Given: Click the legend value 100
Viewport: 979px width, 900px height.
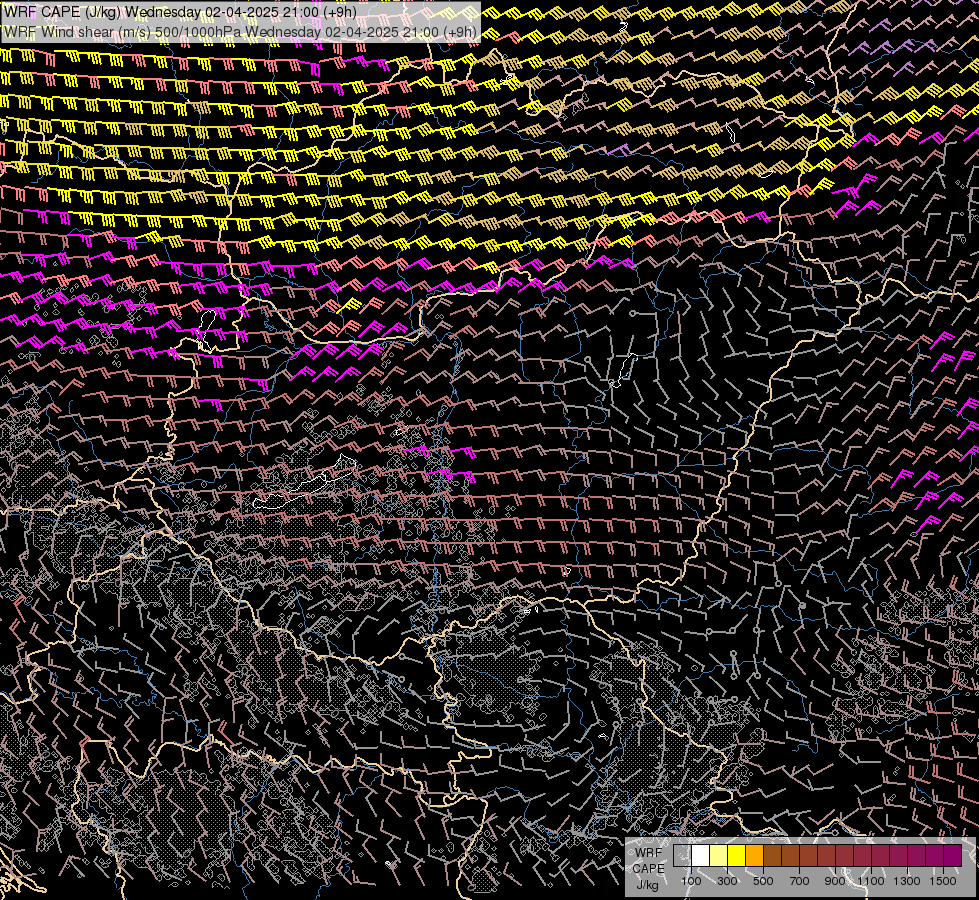Looking at the screenshot, I should point(691,881).
